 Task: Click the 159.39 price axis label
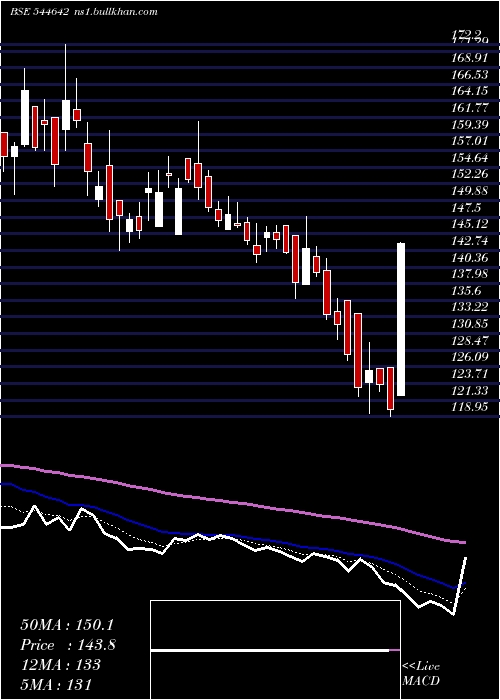[469, 125]
